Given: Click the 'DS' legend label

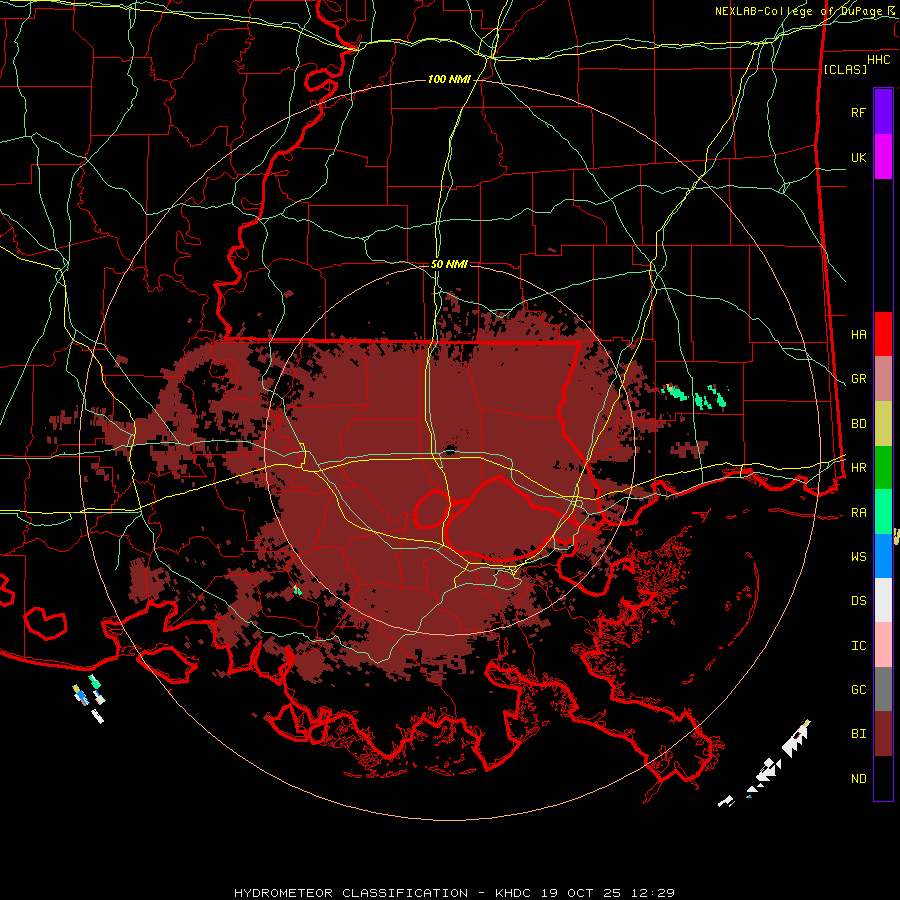Looking at the screenshot, I should 859,601.
